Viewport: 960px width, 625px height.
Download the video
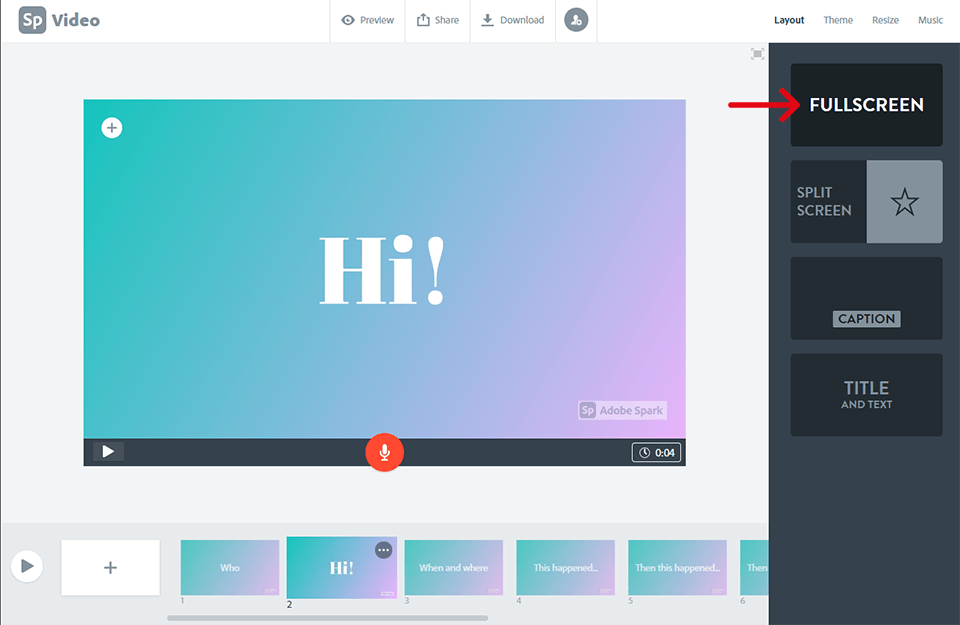tap(512, 20)
